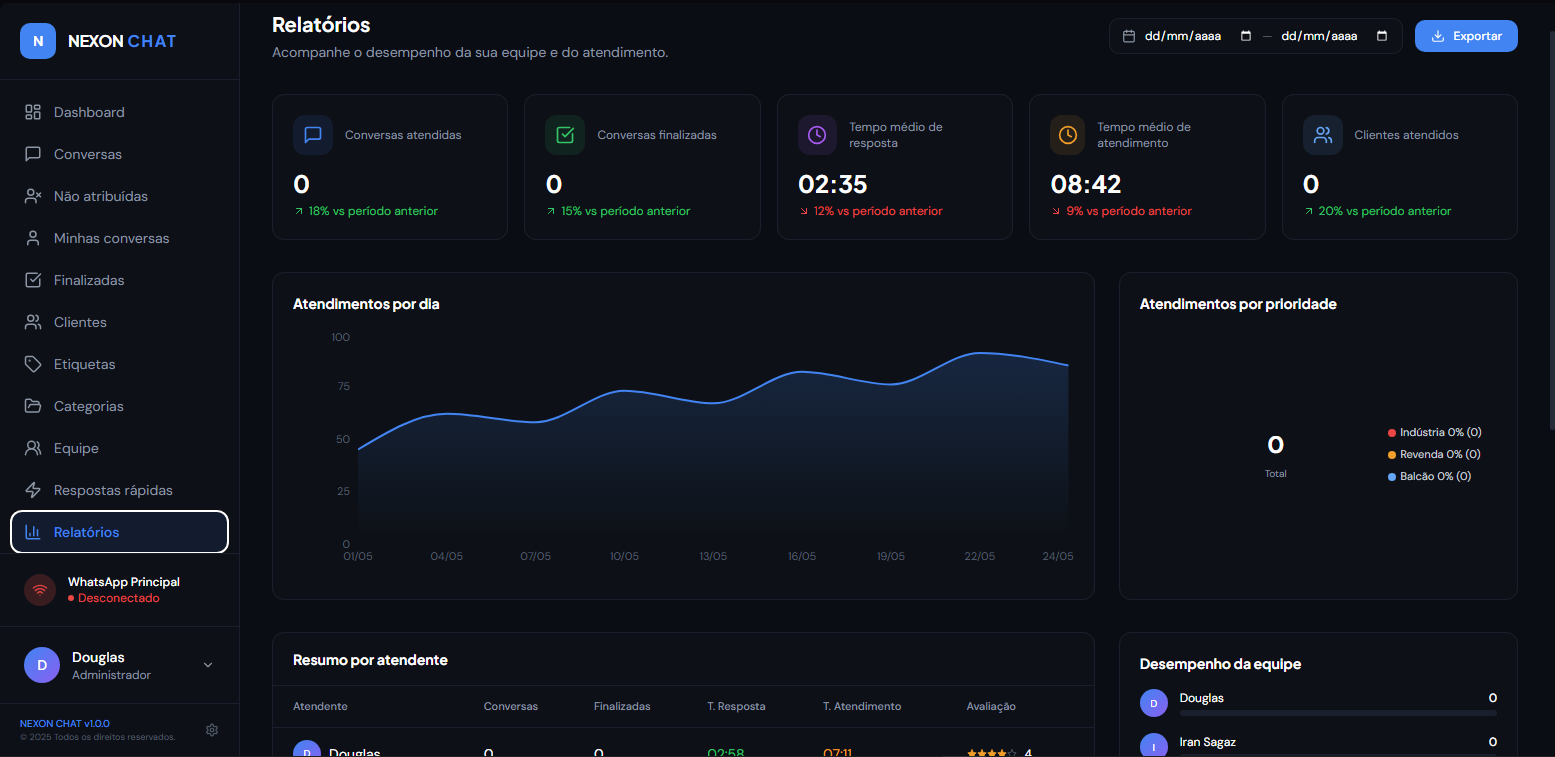This screenshot has height=757, width=1555.
Task: Click Douglas avatar in sidebar
Action: point(42,665)
